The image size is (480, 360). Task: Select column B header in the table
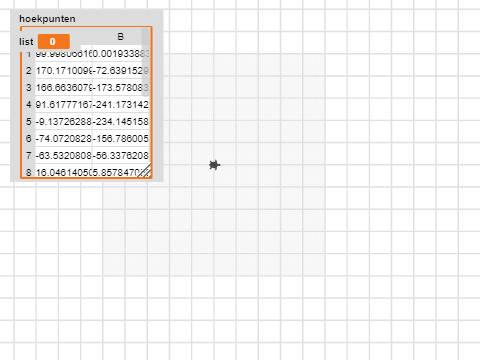click(120, 37)
